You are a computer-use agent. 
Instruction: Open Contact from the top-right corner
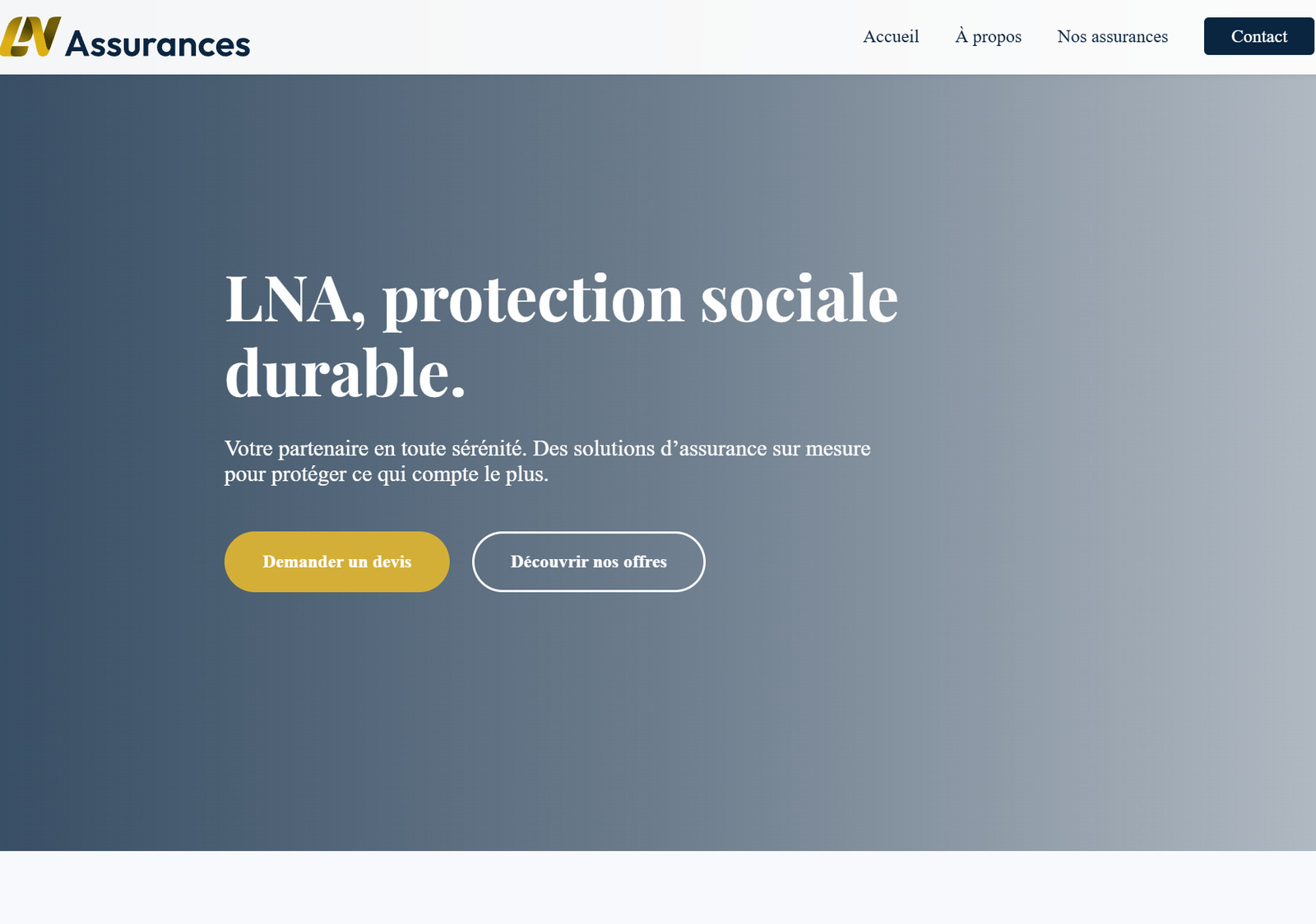(x=1258, y=36)
